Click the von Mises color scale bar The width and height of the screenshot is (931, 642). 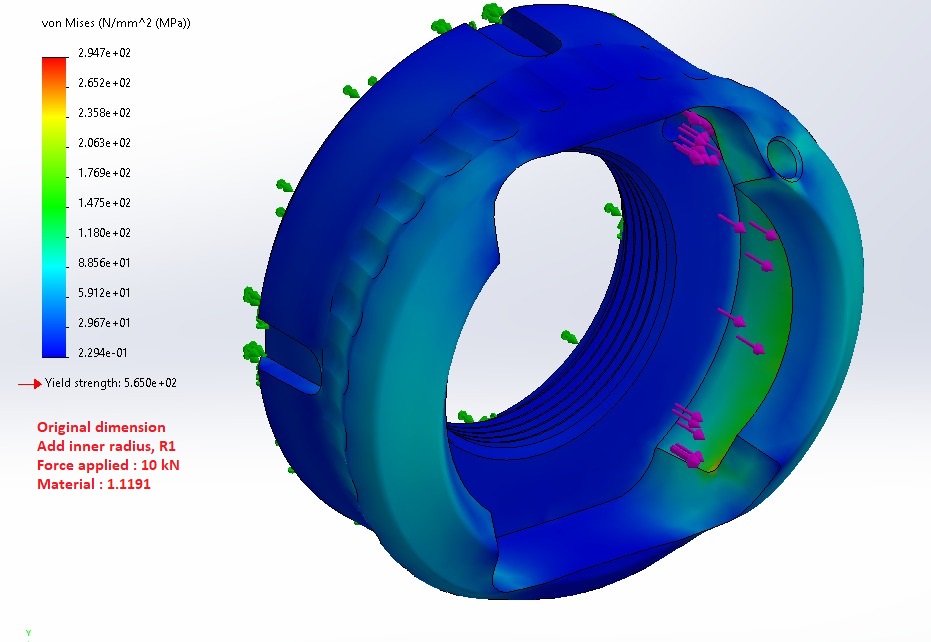[55, 207]
